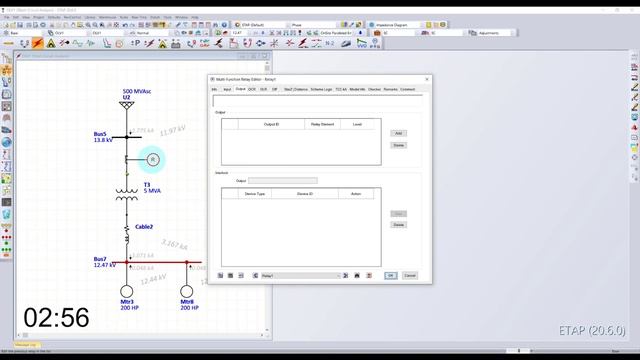640x360 pixels.
Task: Click the U2 utility grid symbol
Action: point(127,105)
